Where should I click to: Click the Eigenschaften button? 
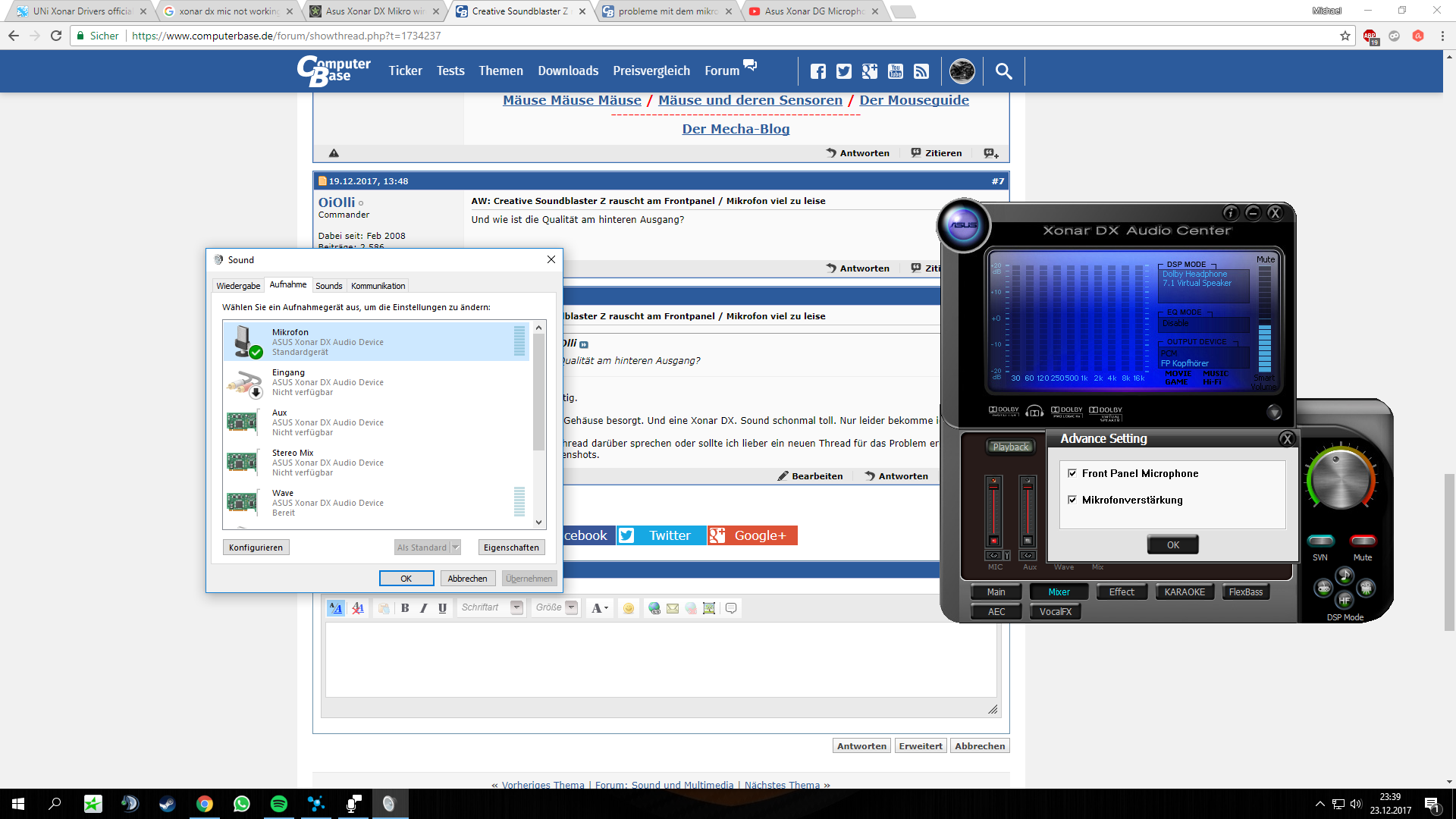click(x=511, y=548)
